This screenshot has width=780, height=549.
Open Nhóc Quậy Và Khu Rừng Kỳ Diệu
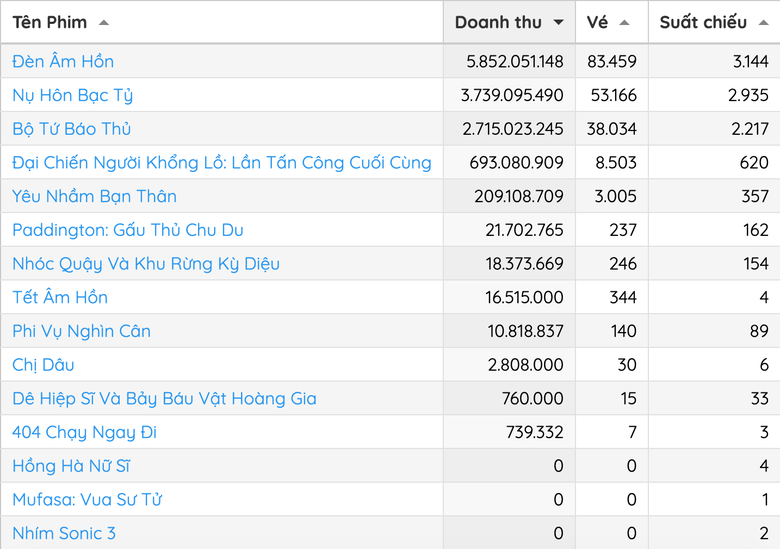tap(146, 264)
